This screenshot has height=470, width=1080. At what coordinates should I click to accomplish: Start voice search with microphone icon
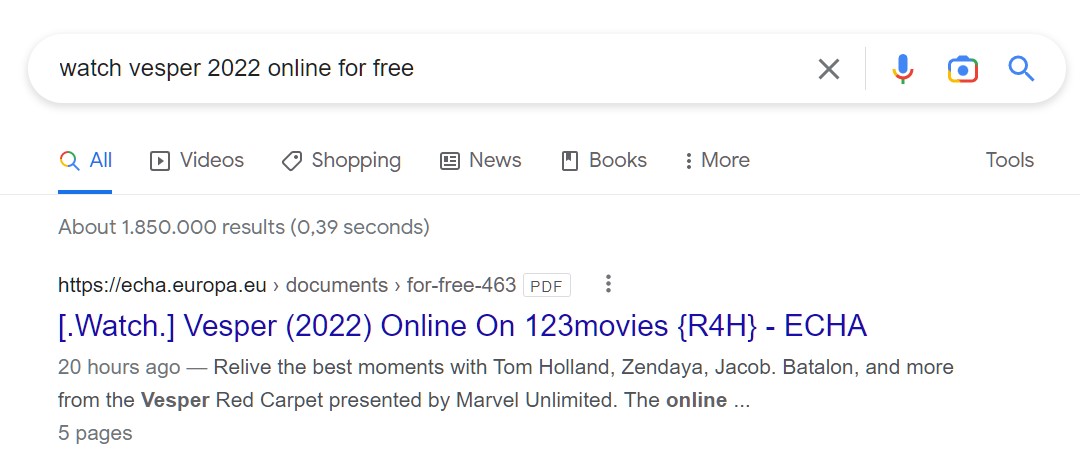click(902, 69)
